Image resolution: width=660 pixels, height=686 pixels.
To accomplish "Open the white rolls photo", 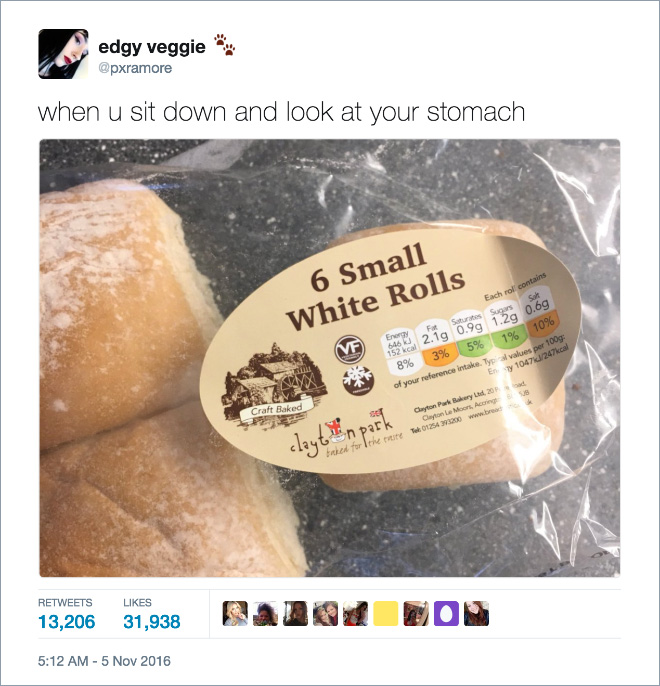I will pyautogui.click(x=330, y=358).
